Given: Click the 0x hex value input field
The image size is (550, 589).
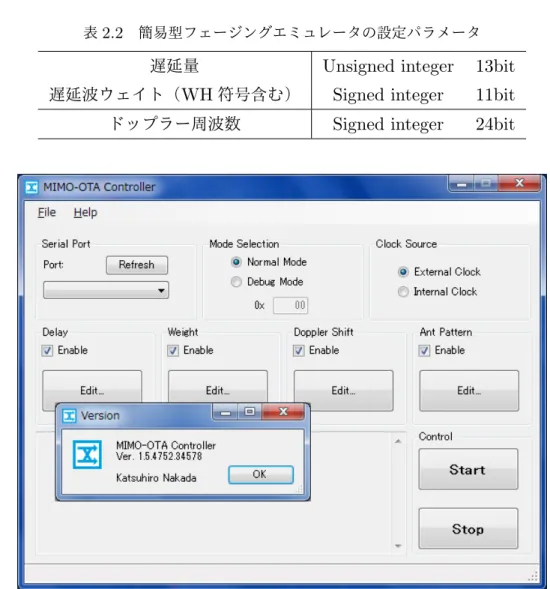Looking at the screenshot, I should [x=290, y=305].
